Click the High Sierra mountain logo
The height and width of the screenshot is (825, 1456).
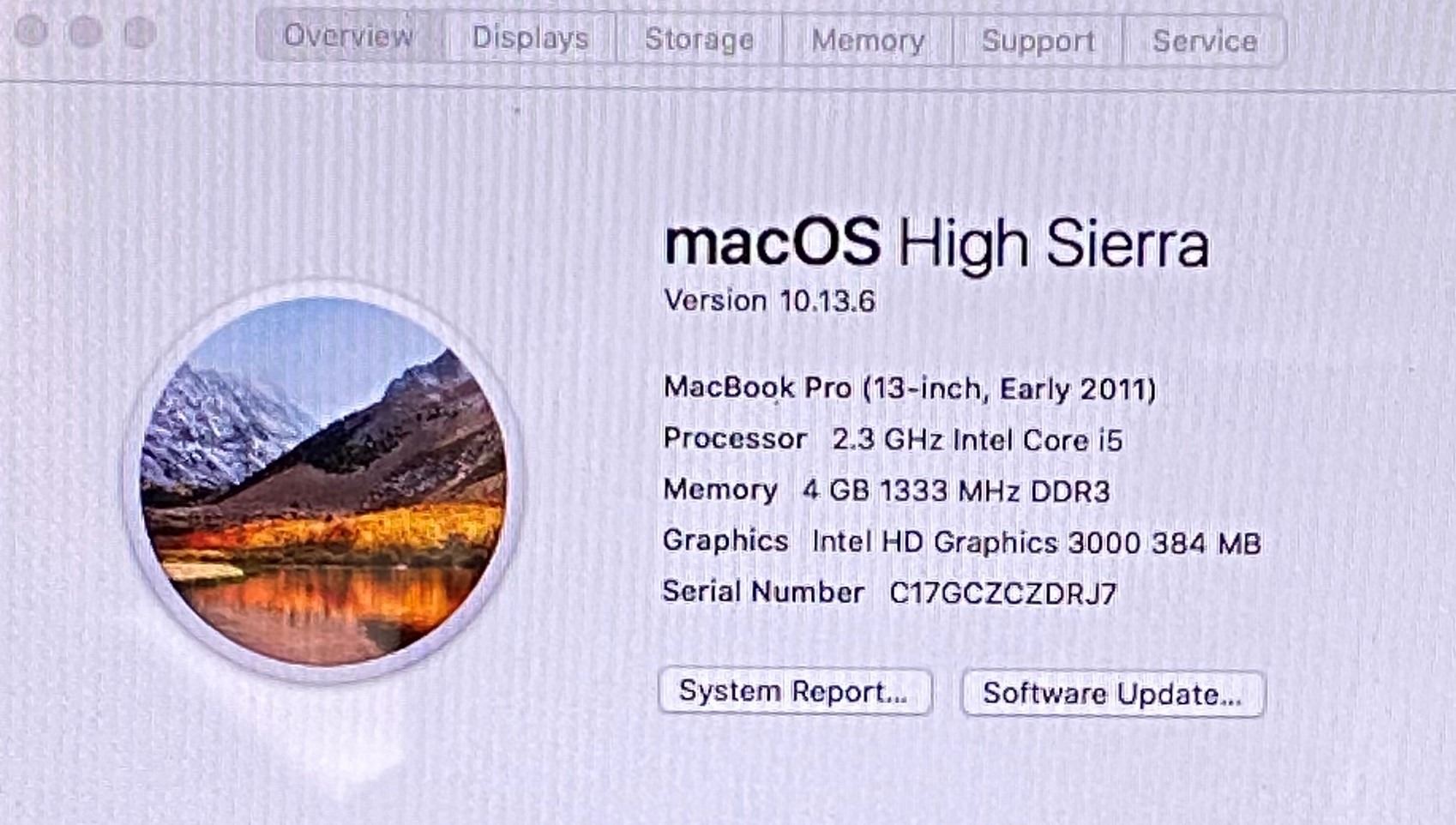pyautogui.click(x=323, y=481)
